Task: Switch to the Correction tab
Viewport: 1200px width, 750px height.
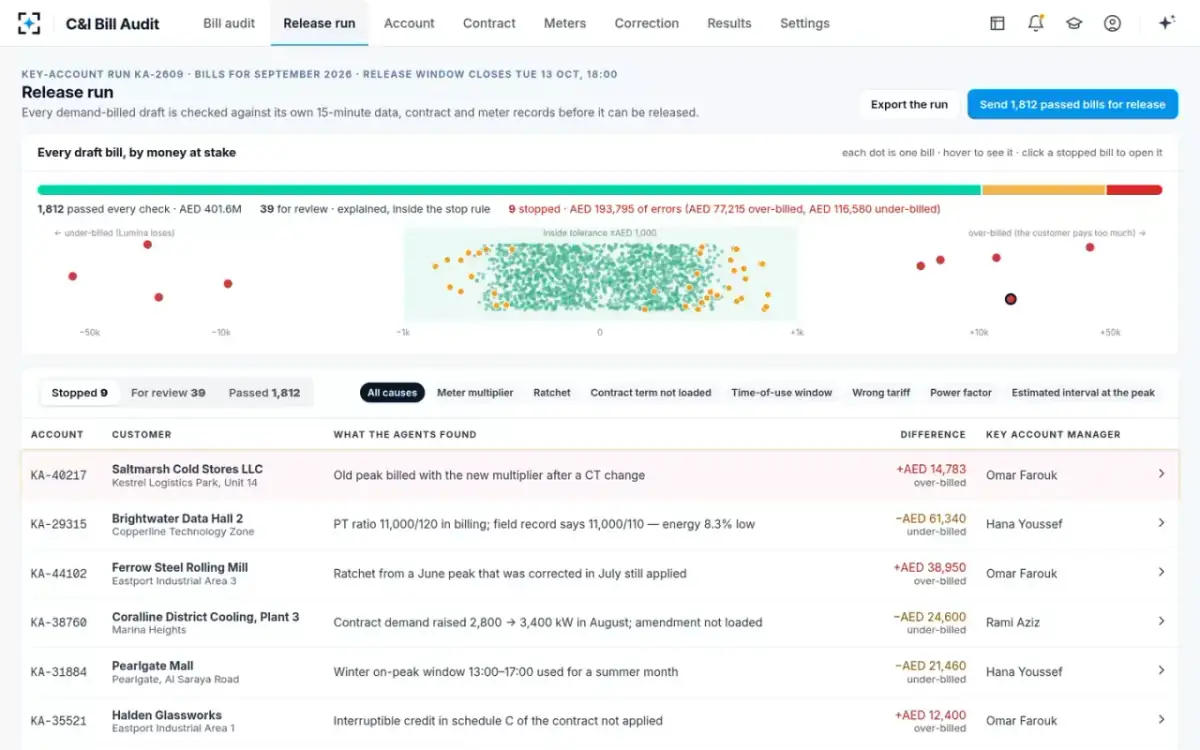Action: [647, 23]
